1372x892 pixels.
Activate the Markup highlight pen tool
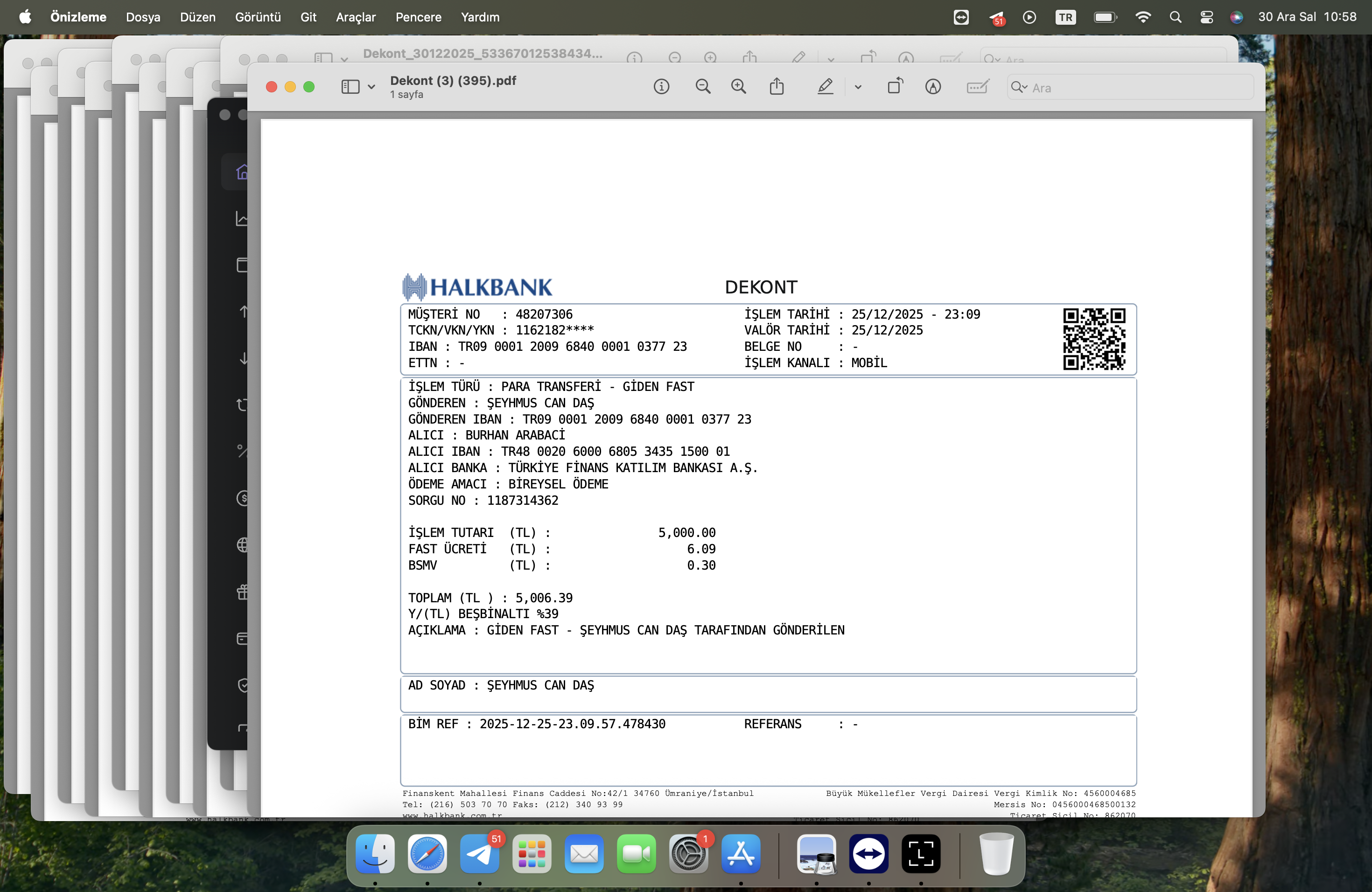point(825,87)
